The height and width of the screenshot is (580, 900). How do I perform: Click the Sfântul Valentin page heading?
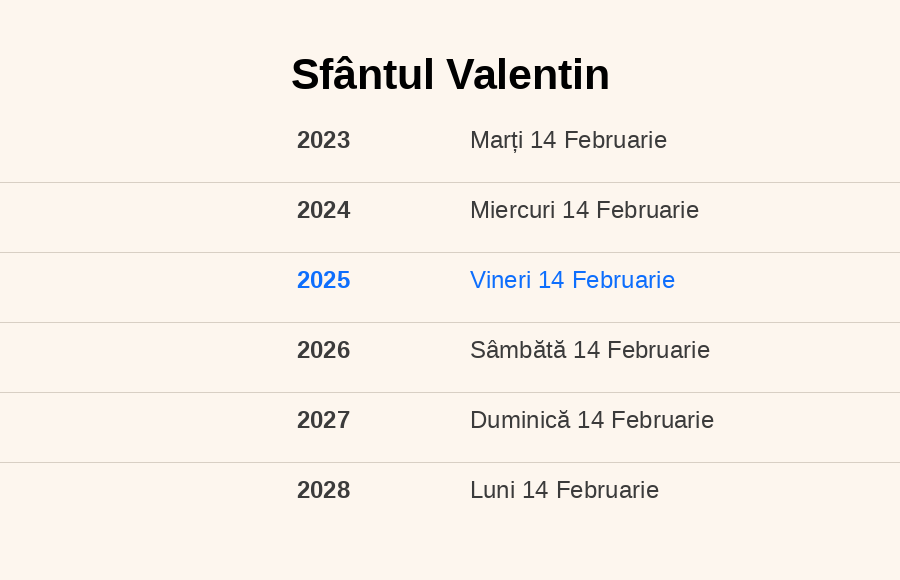point(450,75)
